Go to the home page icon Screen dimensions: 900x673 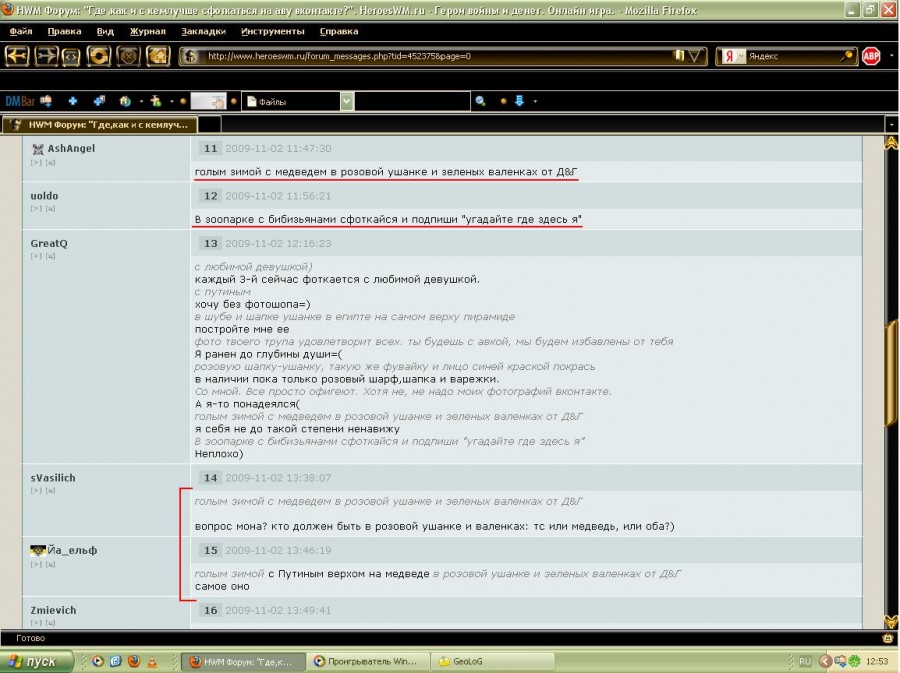(x=158, y=56)
